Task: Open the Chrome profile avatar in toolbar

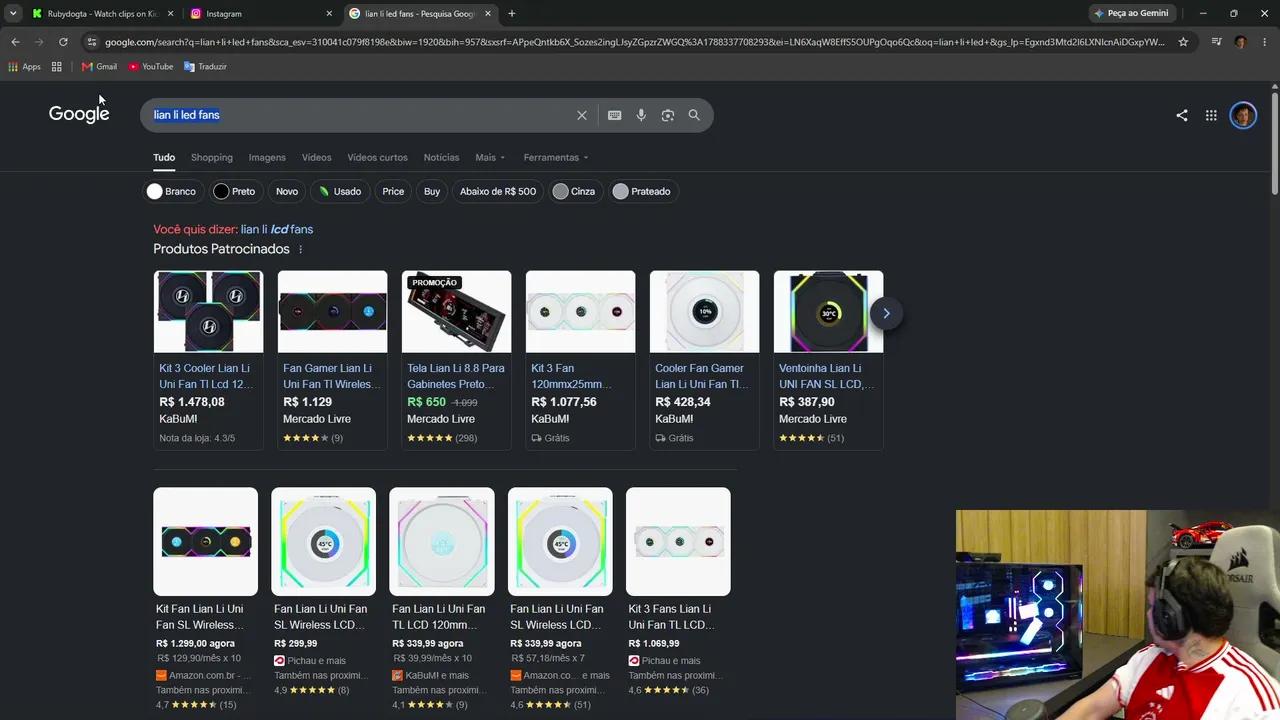Action: [1240, 42]
